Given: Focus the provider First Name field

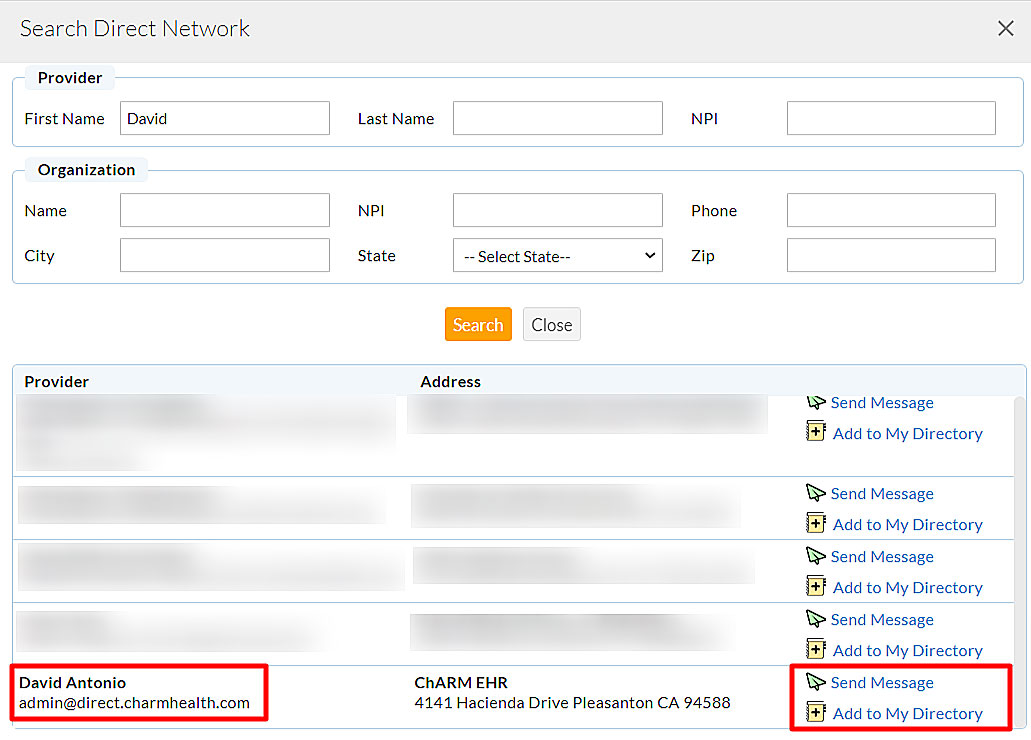Looking at the screenshot, I should point(224,118).
